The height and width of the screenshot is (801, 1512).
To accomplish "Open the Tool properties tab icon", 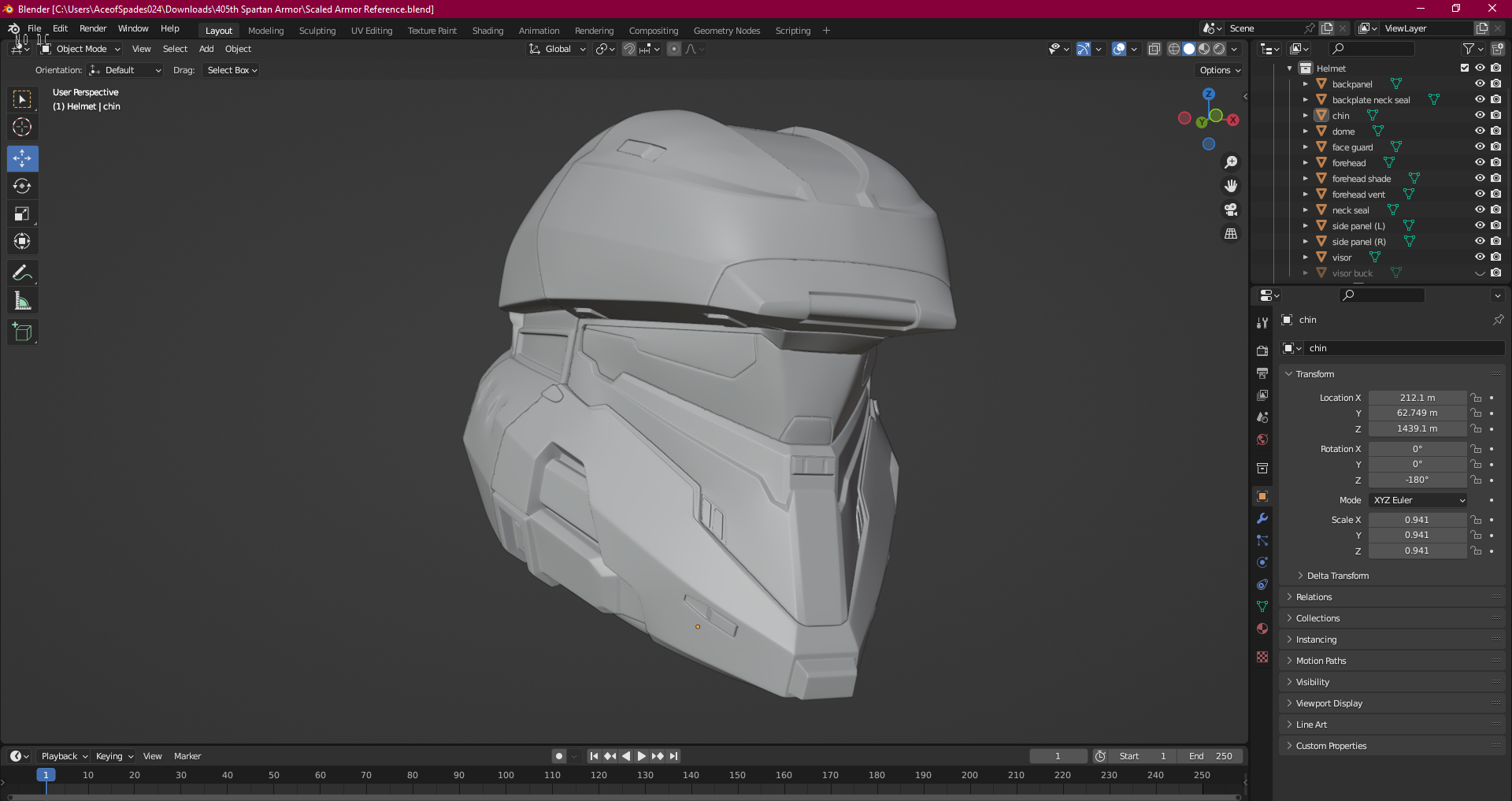I will [1262, 322].
